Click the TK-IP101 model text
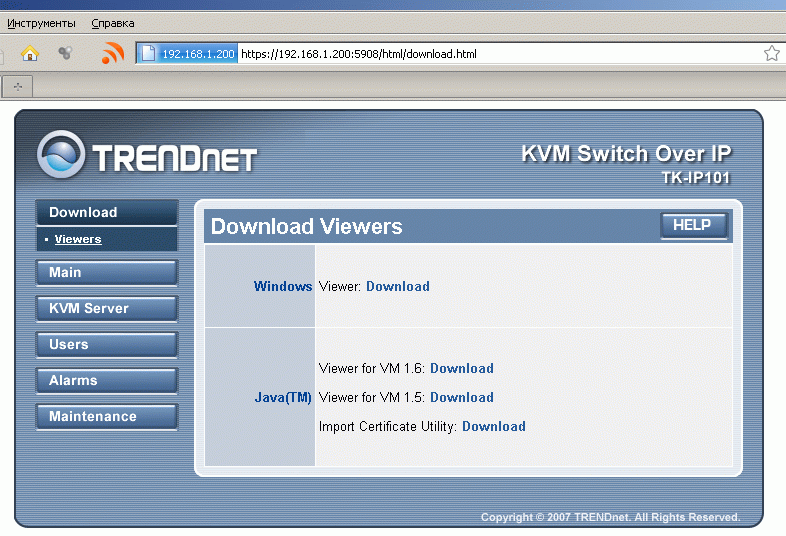The height and width of the screenshot is (536, 786). [696, 178]
